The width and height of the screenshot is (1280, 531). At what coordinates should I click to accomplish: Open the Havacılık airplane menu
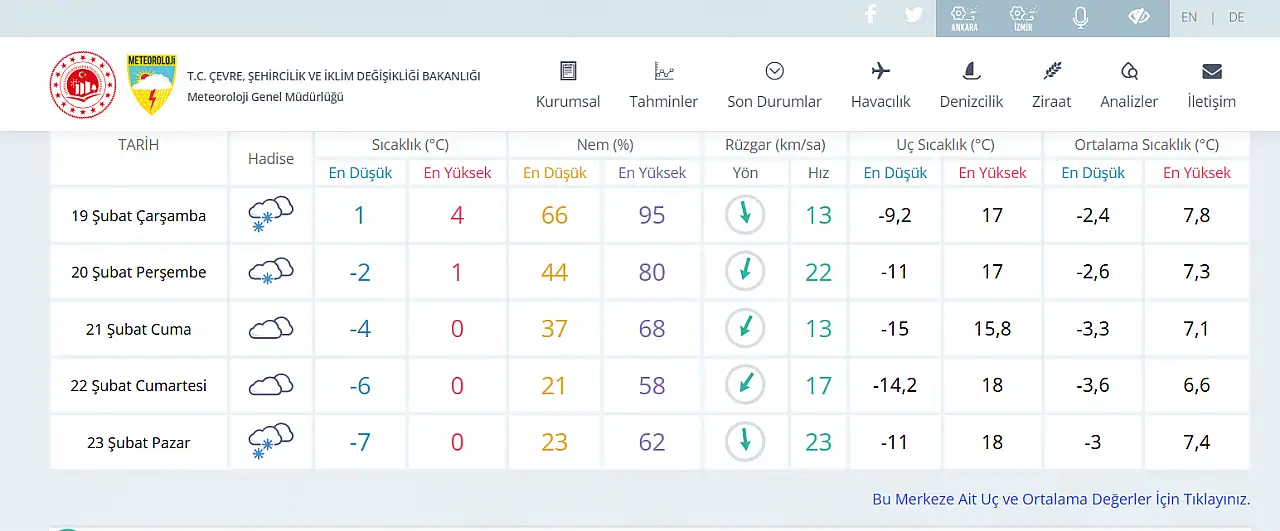881,84
